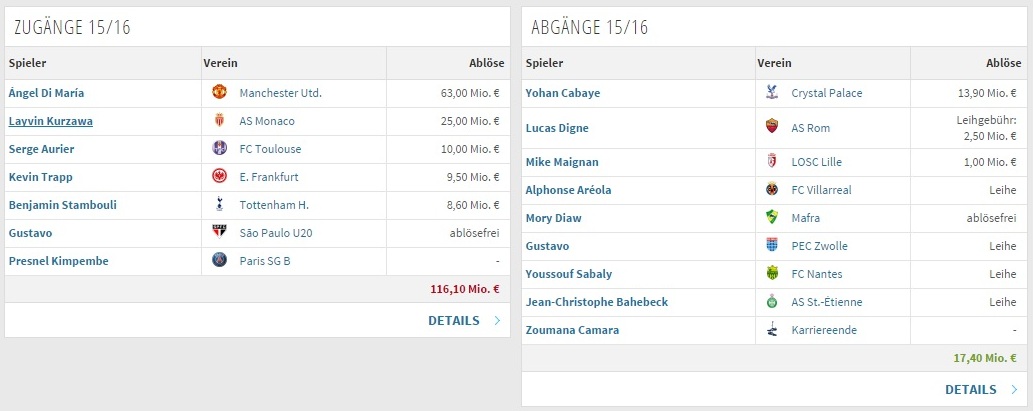Click the Crystal Palace club crest

click(772, 93)
